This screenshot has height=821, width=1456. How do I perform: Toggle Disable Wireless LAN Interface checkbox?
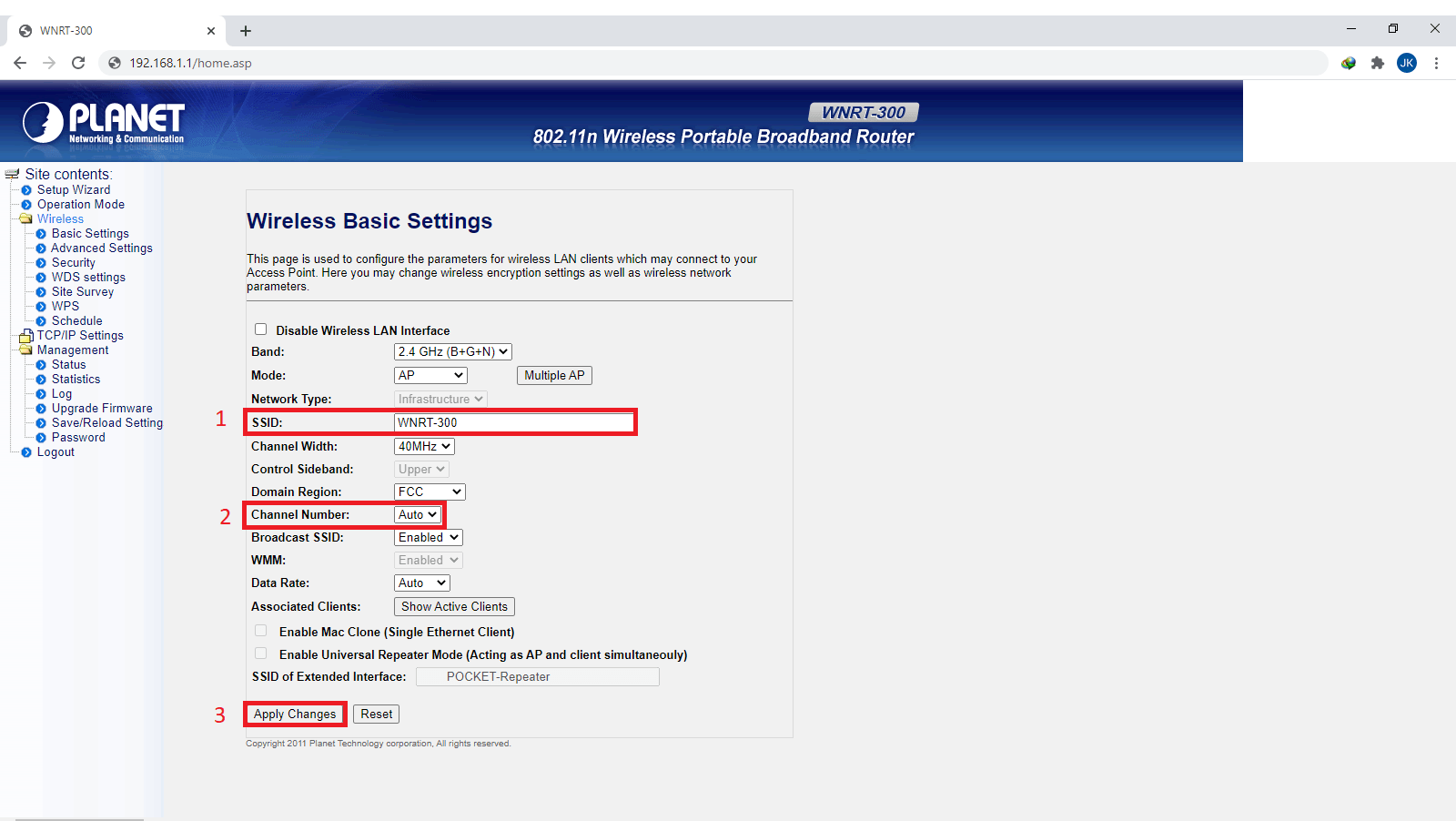coord(261,329)
